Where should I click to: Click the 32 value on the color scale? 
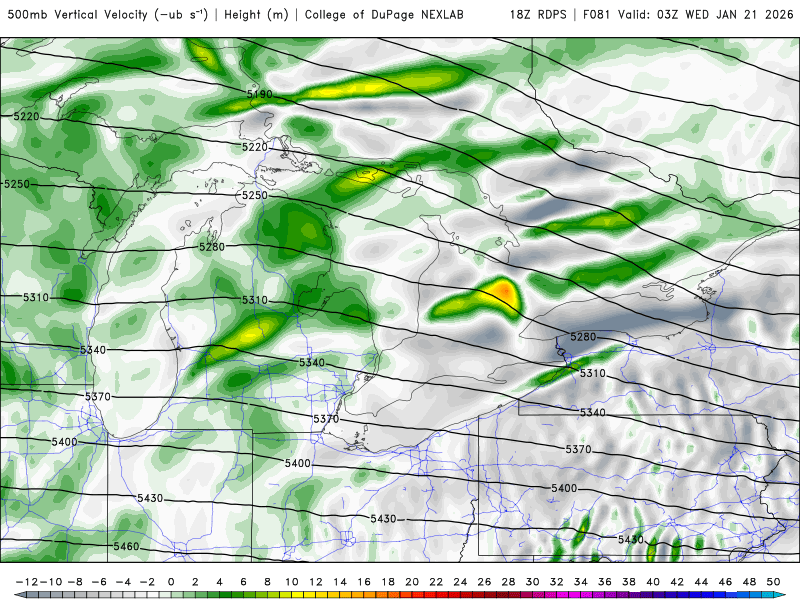pyautogui.click(x=557, y=582)
